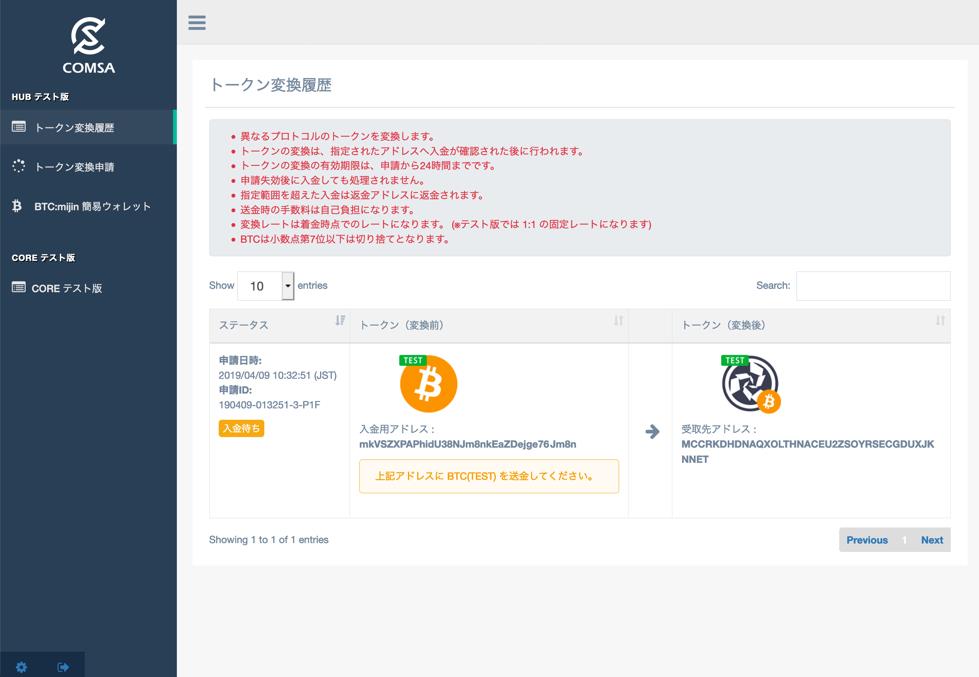The image size is (979, 677).
Task: Open the Show entries dropdown
Action: [266, 285]
